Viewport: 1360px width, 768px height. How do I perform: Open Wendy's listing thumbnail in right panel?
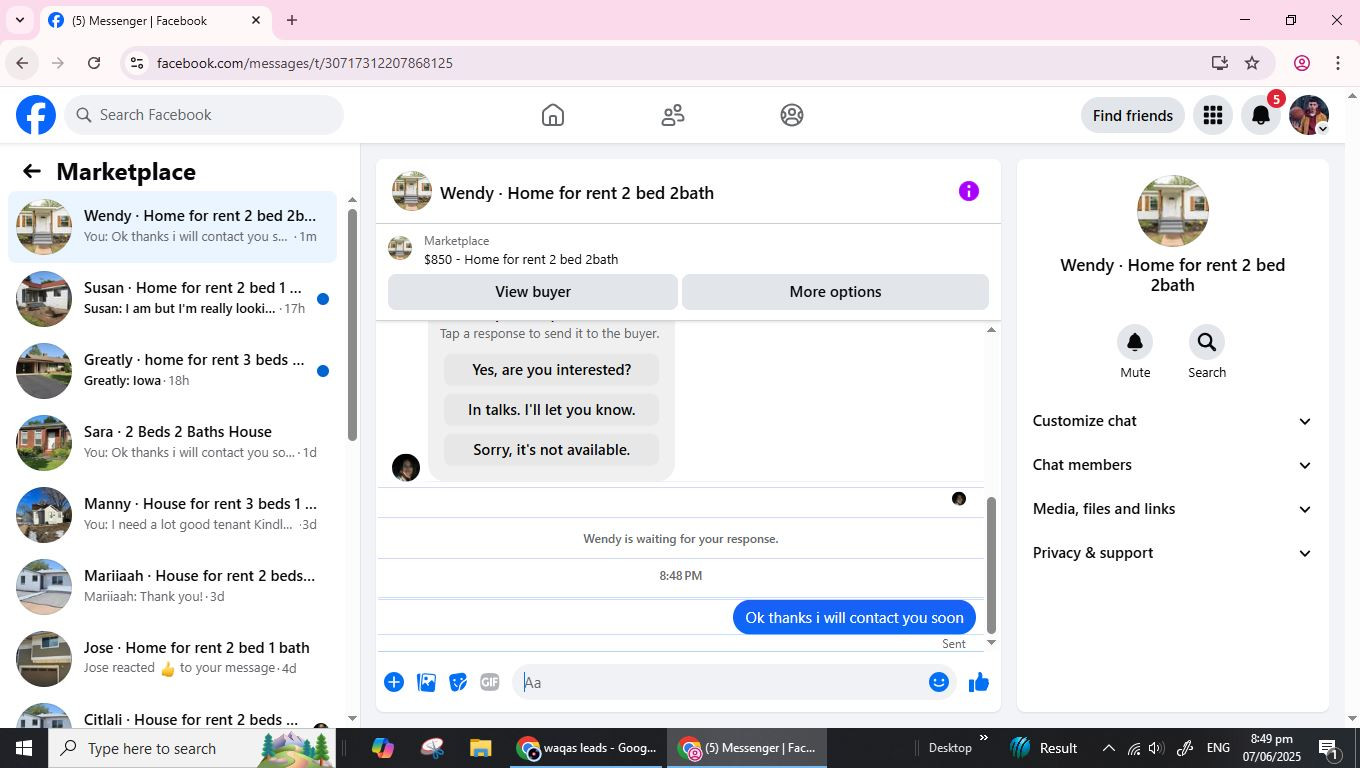point(1173,211)
